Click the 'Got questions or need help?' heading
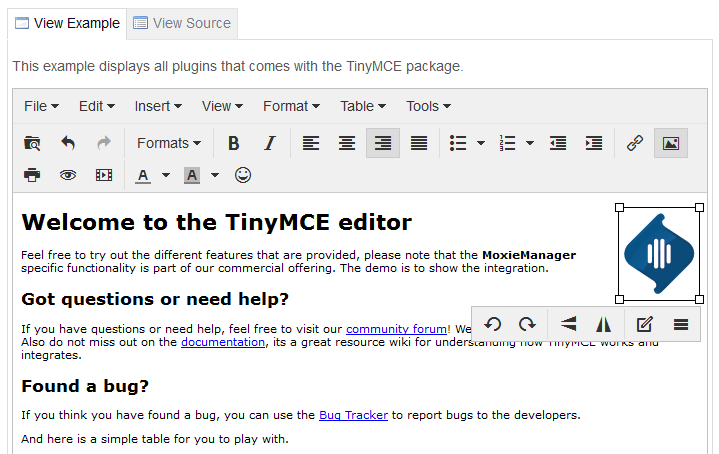 point(155,299)
